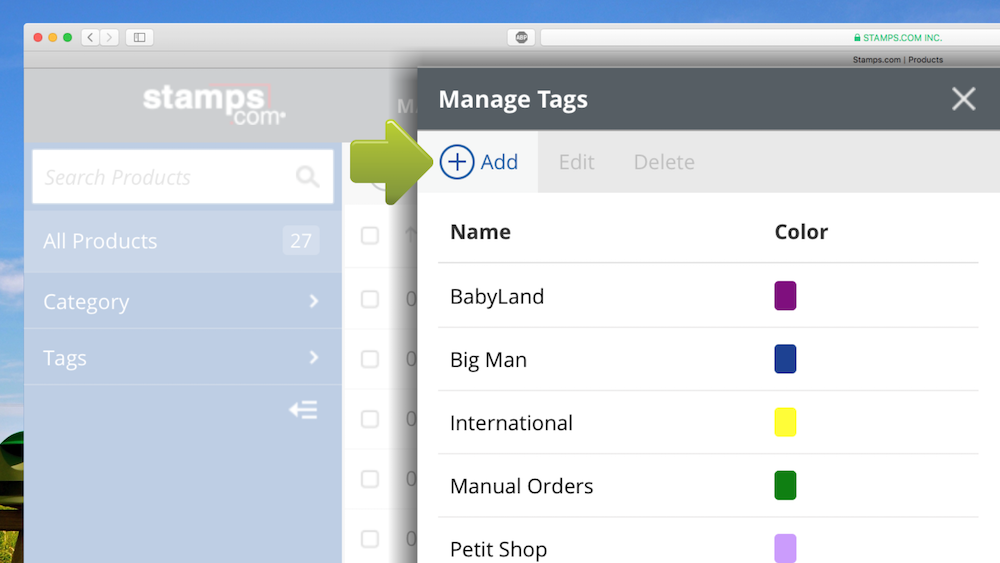This screenshot has height=563, width=1000.
Task: Click the Add label text
Action: point(499,162)
